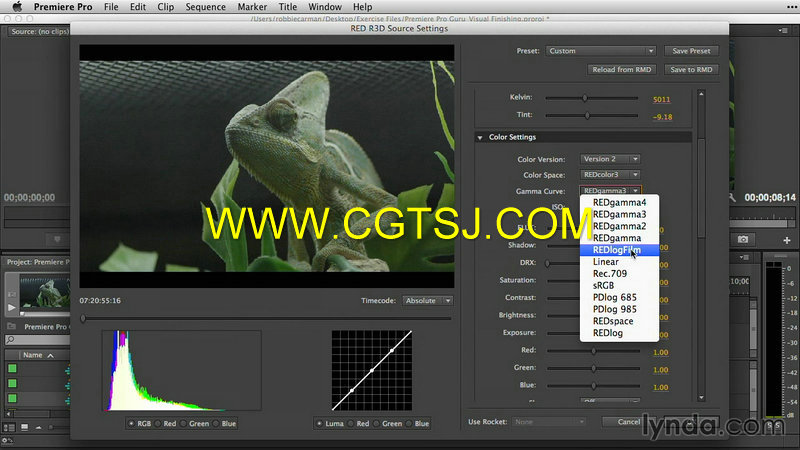Choose REDgamma2 from the gamma list

coord(619,226)
